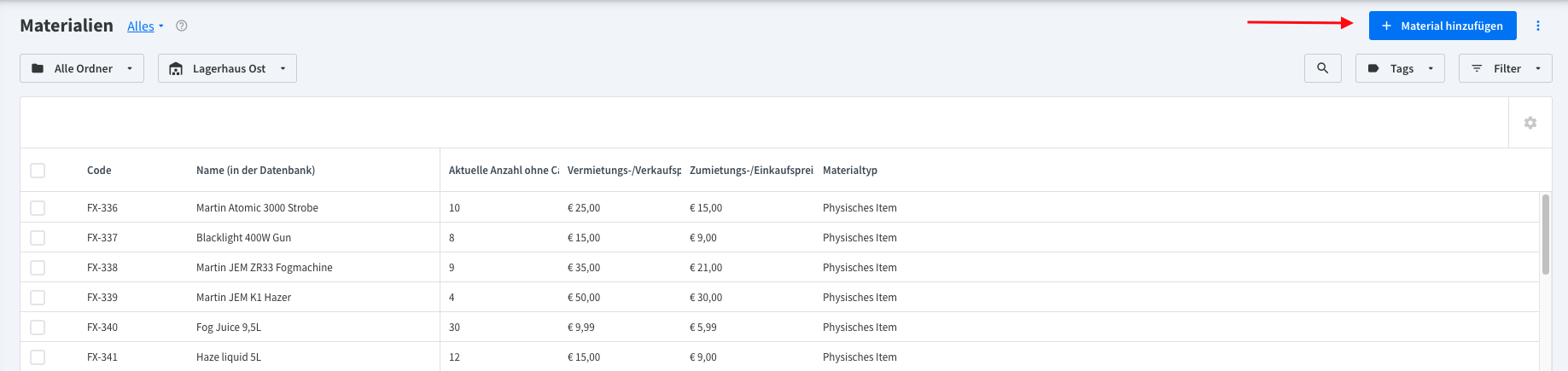Click code FX-339
The width and height of the screenshot is (1568, 371).
point(102,298)
